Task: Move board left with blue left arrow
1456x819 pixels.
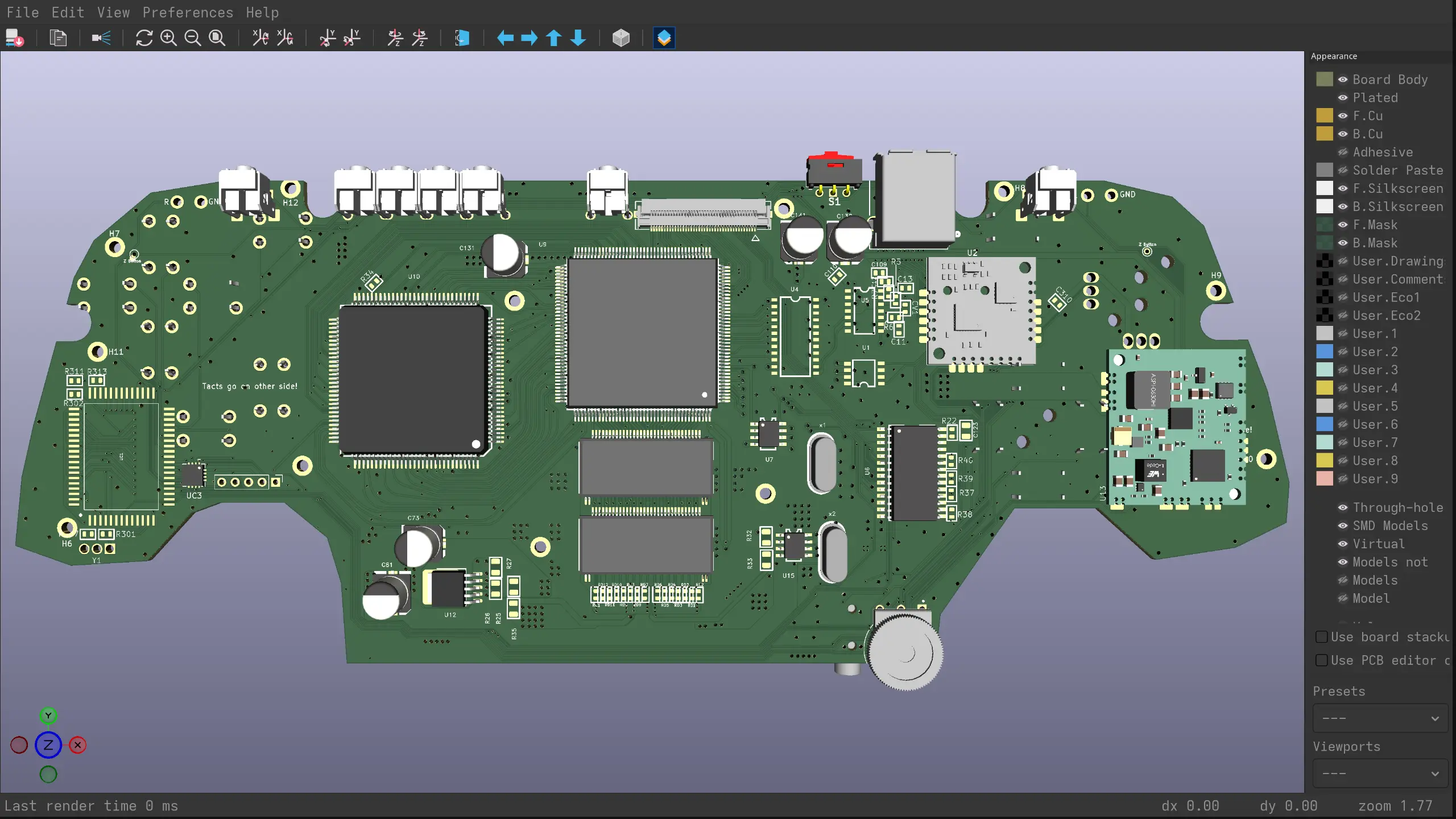Action: pos(505,38)
